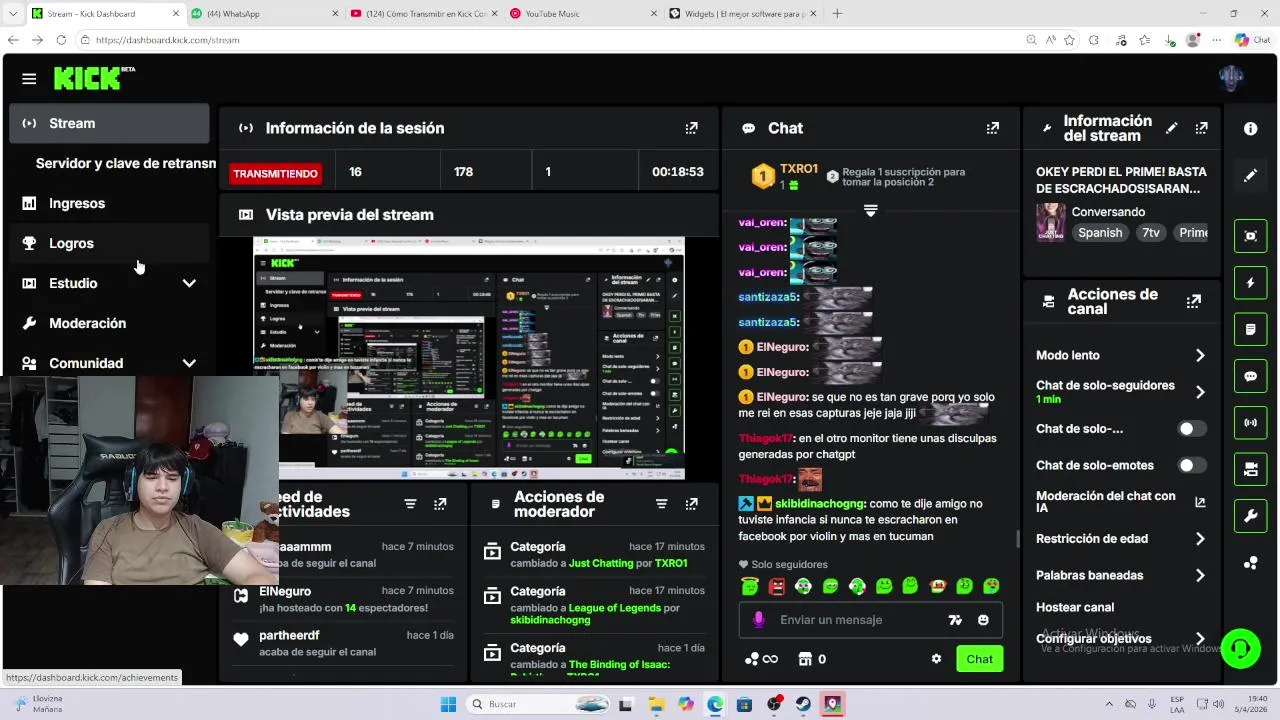The height and width of the screenshot is (720, 1280).
Task: Open Restricción de edad chevron
Action: click(x=1200, y=539)
